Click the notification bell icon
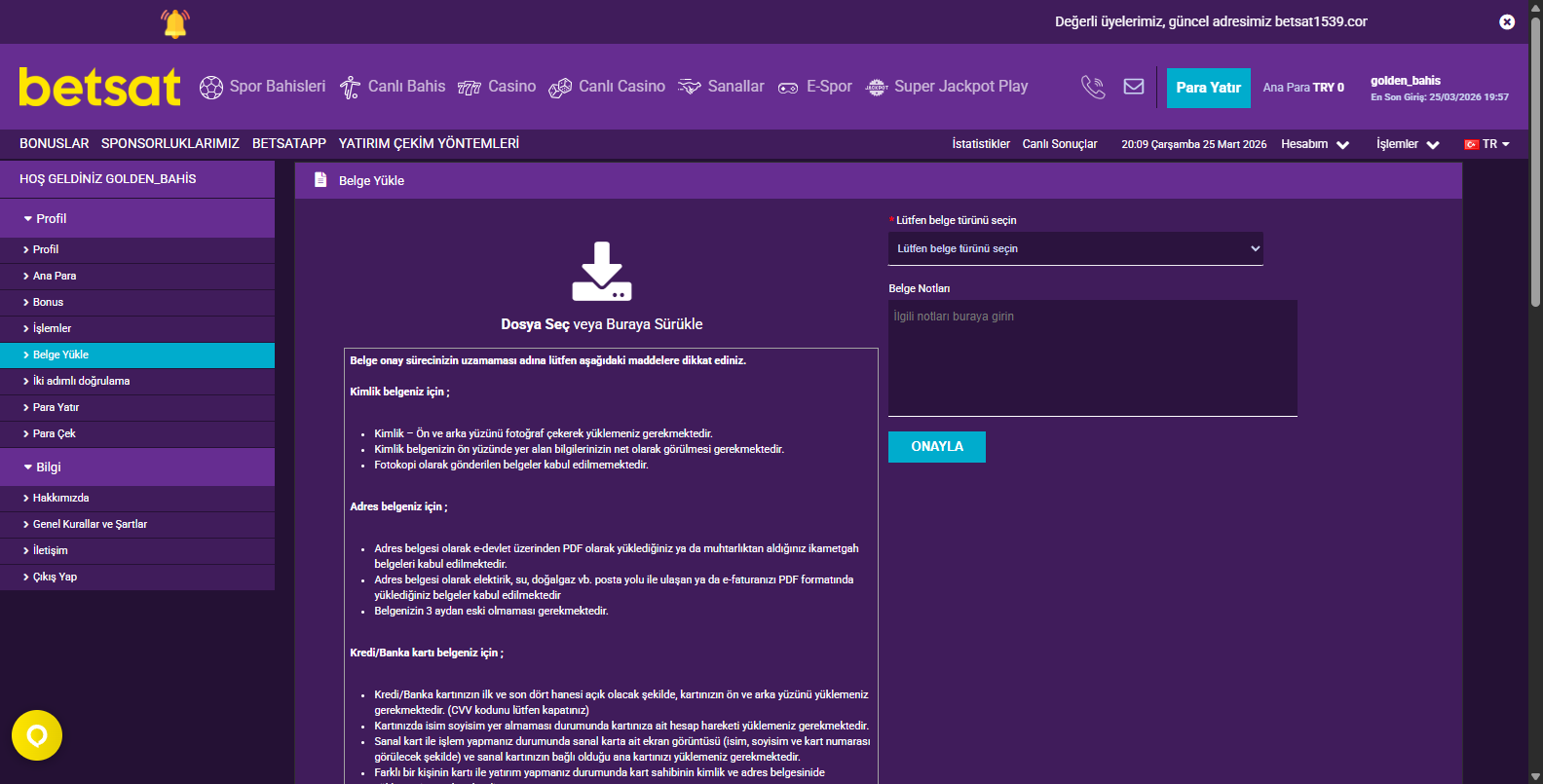 175,23
